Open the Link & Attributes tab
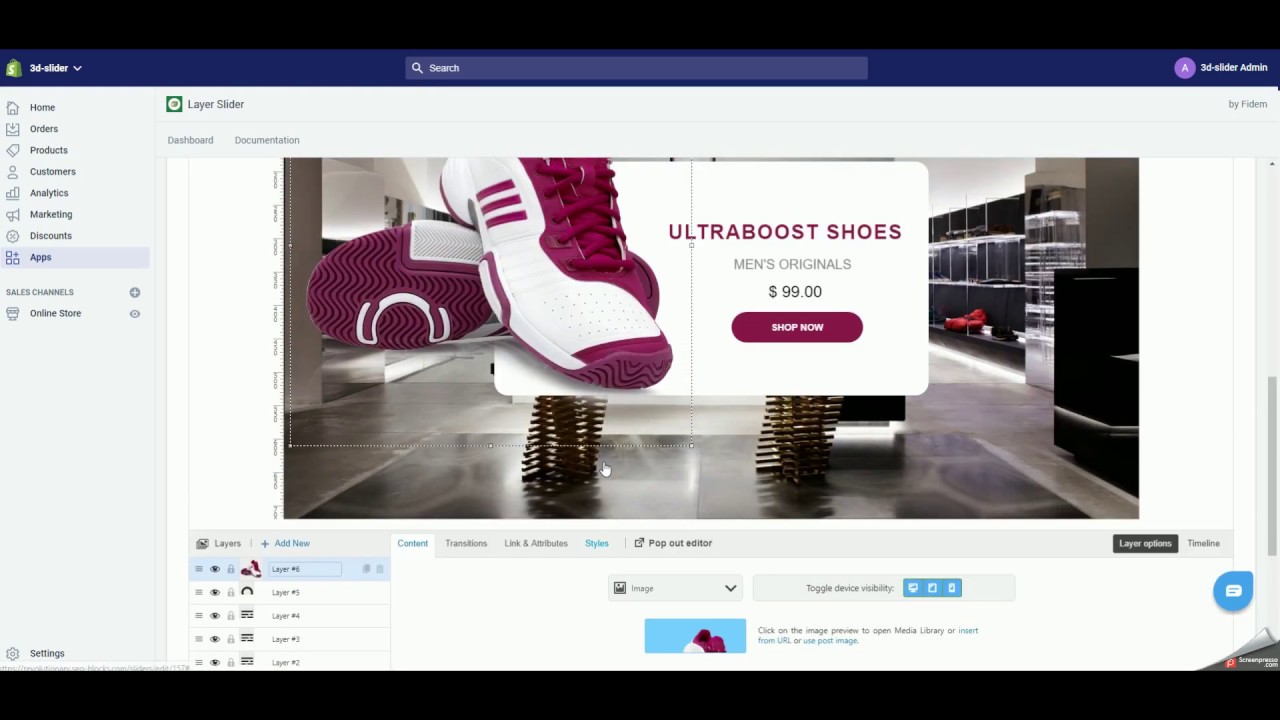Screen dimensions: 1280x720 pyautogui.click(x=536, y=543)
